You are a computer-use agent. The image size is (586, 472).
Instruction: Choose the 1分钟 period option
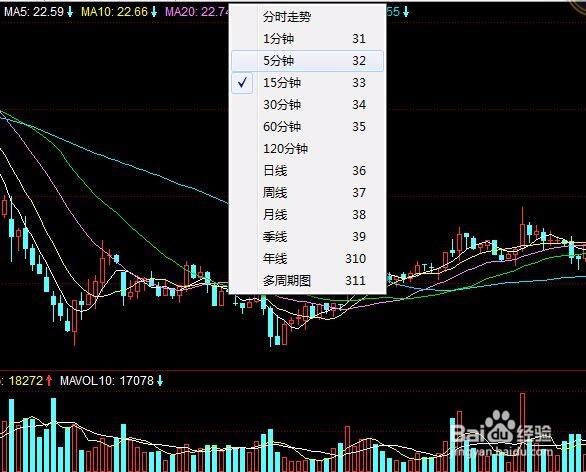307,38
